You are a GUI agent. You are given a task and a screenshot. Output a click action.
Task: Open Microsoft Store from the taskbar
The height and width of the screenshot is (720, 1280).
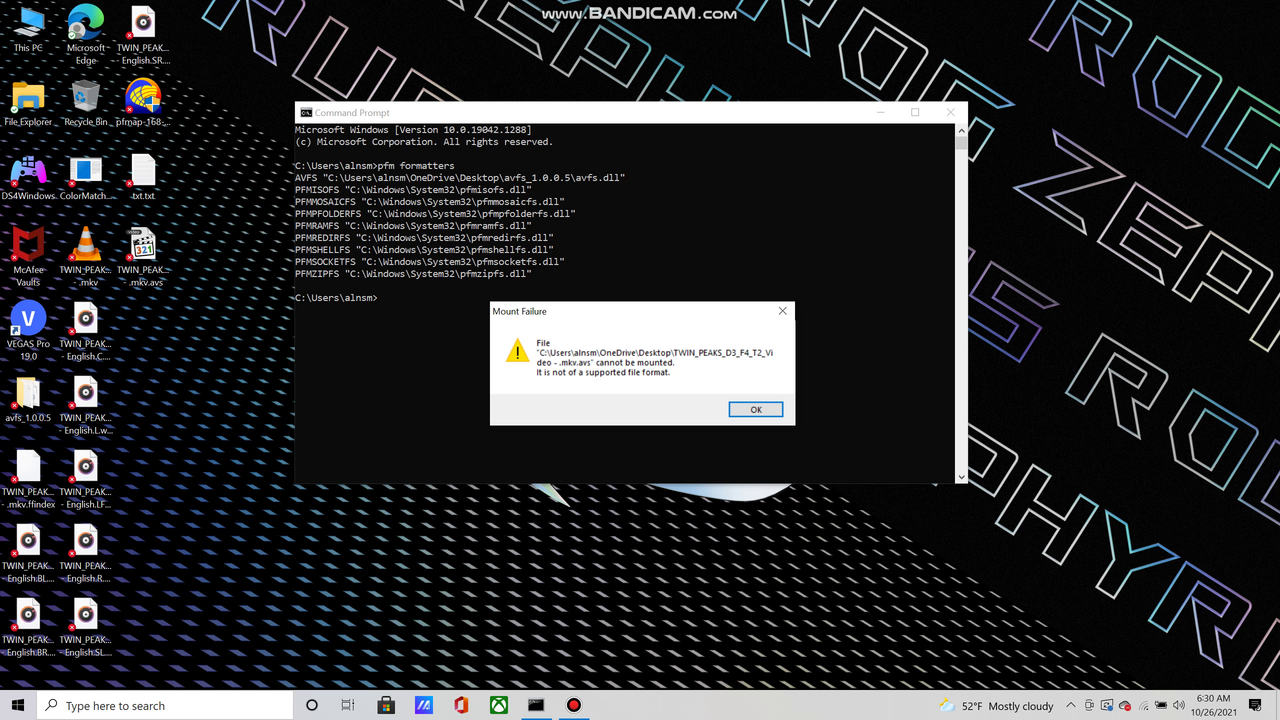coord(386,705)
